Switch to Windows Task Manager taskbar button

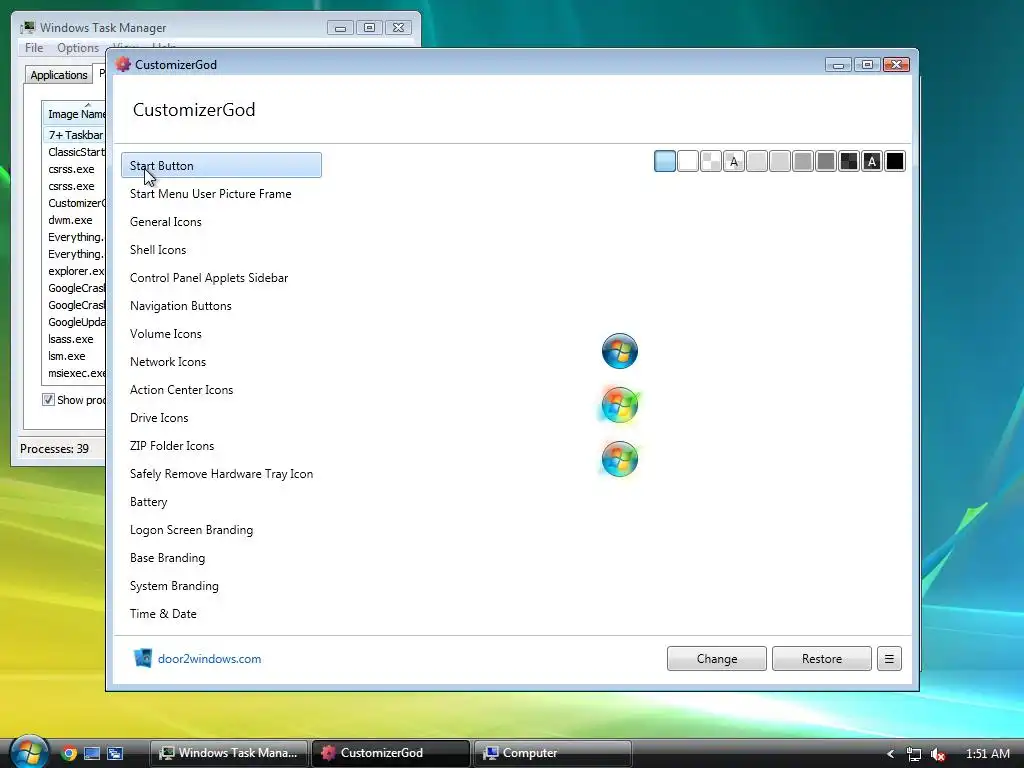coord(229,754)
